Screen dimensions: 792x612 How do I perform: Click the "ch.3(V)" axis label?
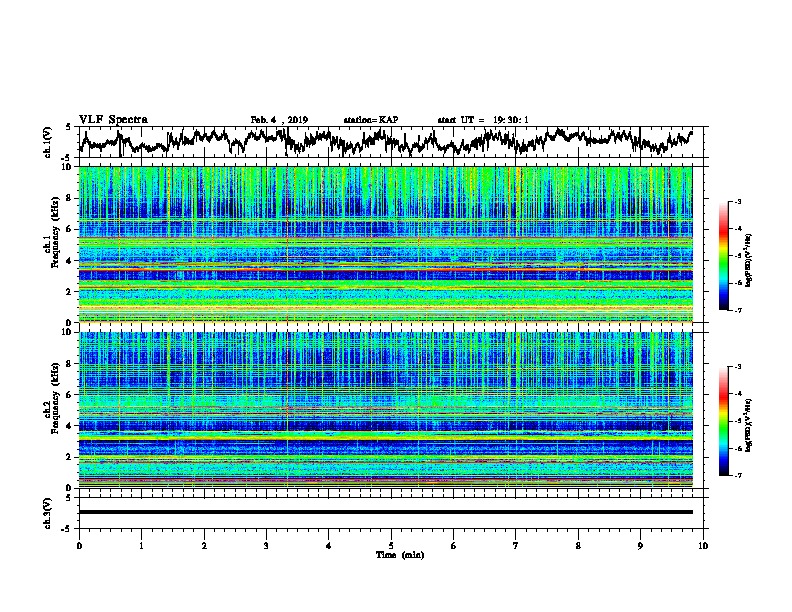[48, 513]
